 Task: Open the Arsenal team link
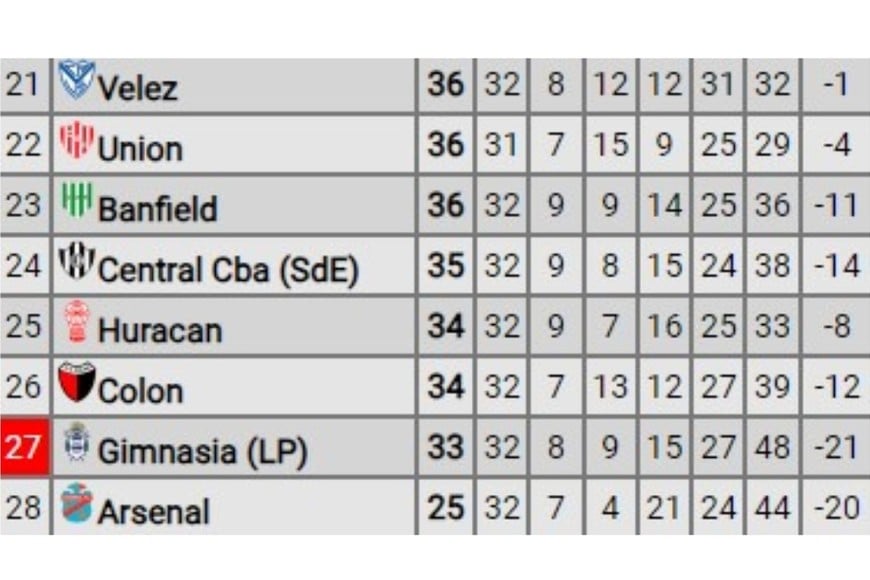tap(154, 512)
